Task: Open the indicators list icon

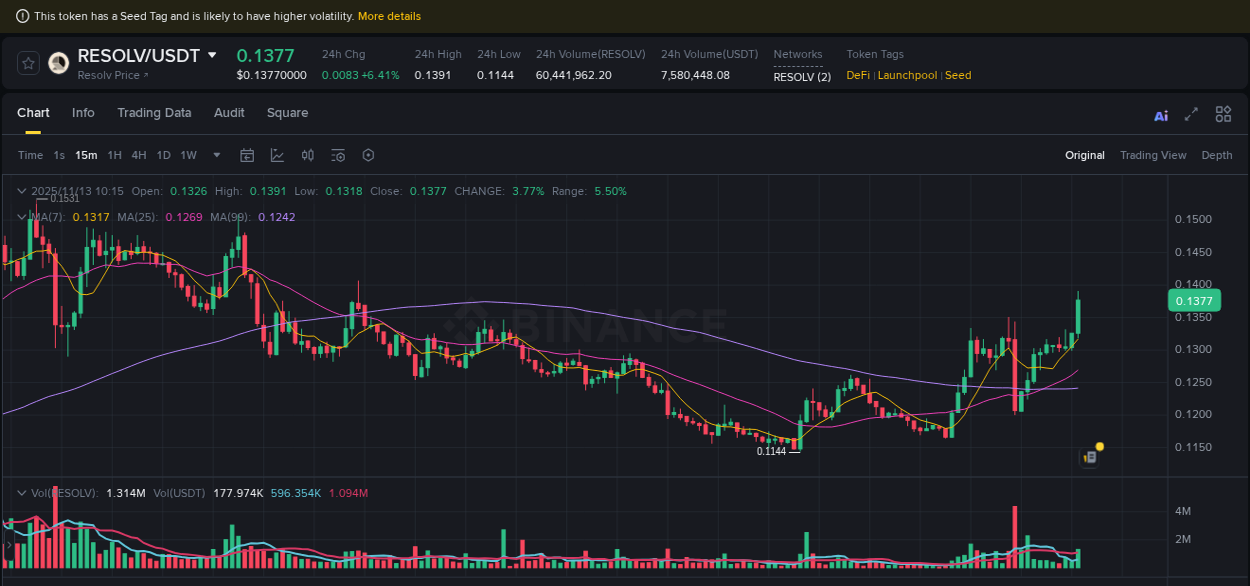Action: [x=337, y=155]
